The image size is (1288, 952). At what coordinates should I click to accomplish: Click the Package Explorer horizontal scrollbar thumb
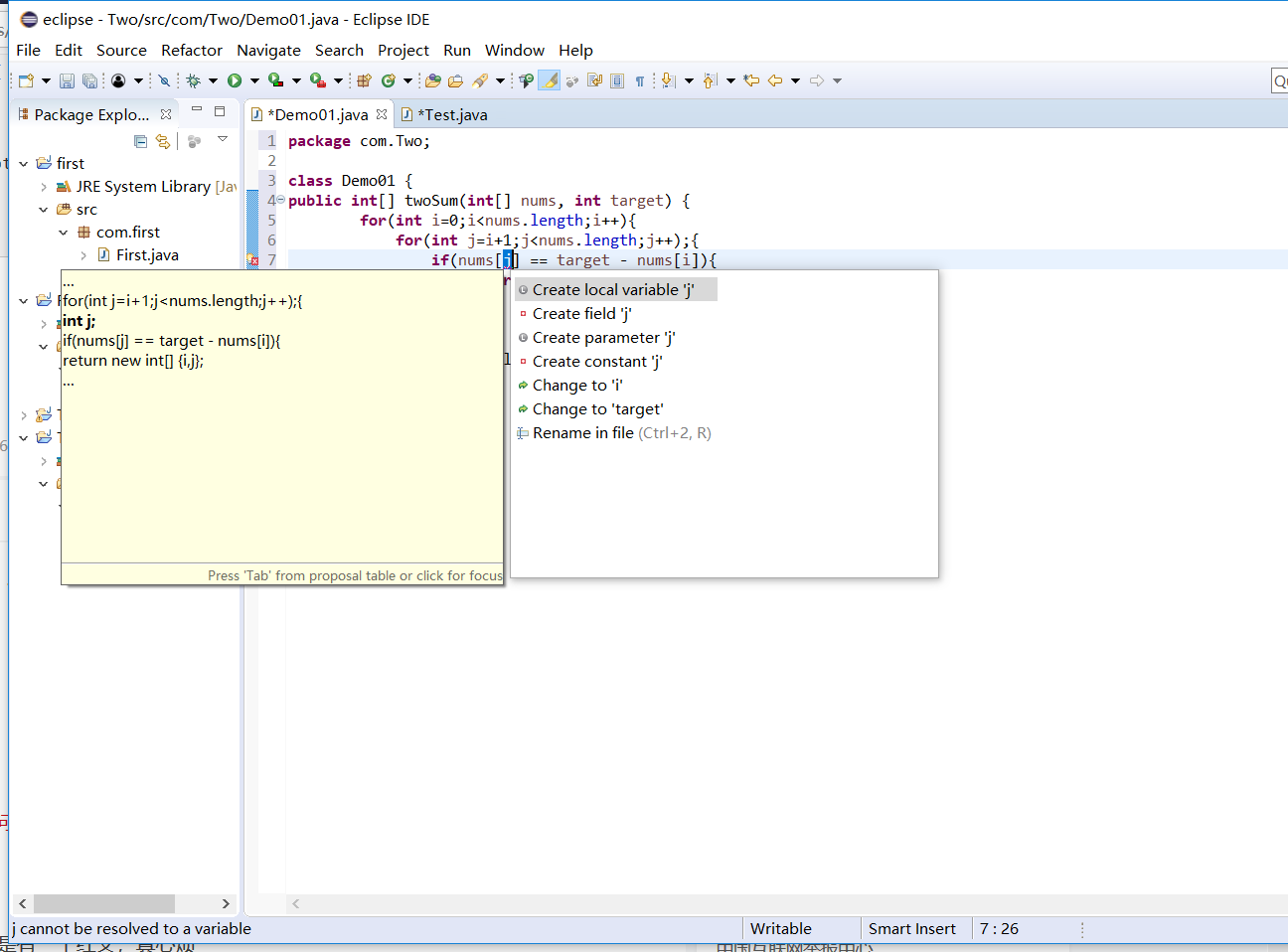tap(104, 903)
